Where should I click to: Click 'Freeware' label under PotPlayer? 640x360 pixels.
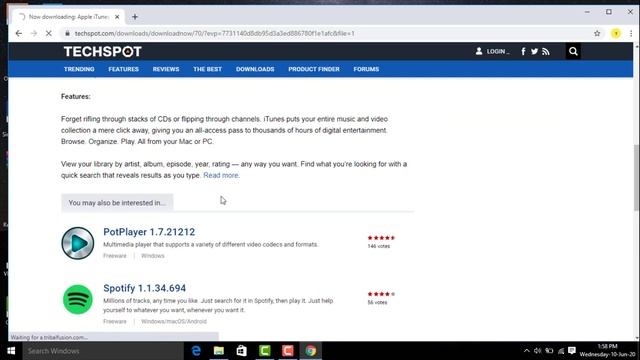(x=115, y=256)
